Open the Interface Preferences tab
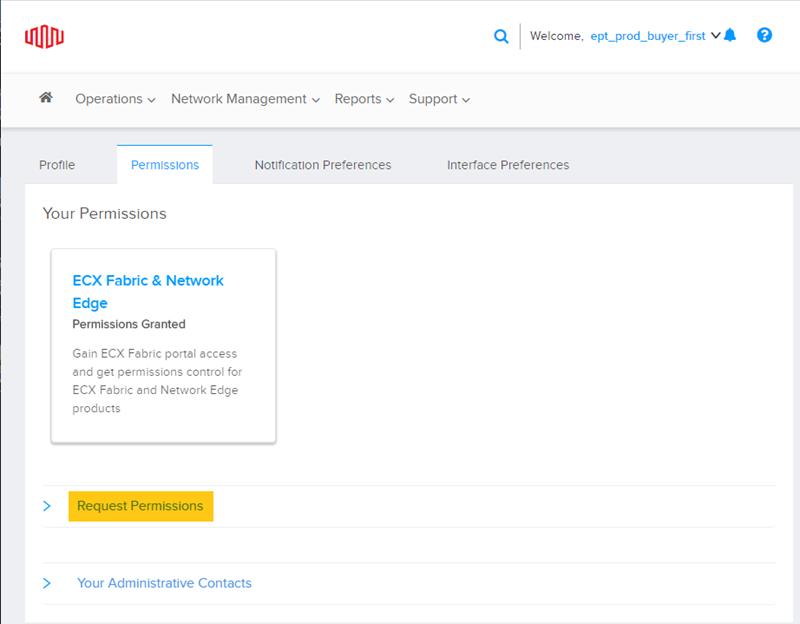Screen dimensions: 800x624 508,165
